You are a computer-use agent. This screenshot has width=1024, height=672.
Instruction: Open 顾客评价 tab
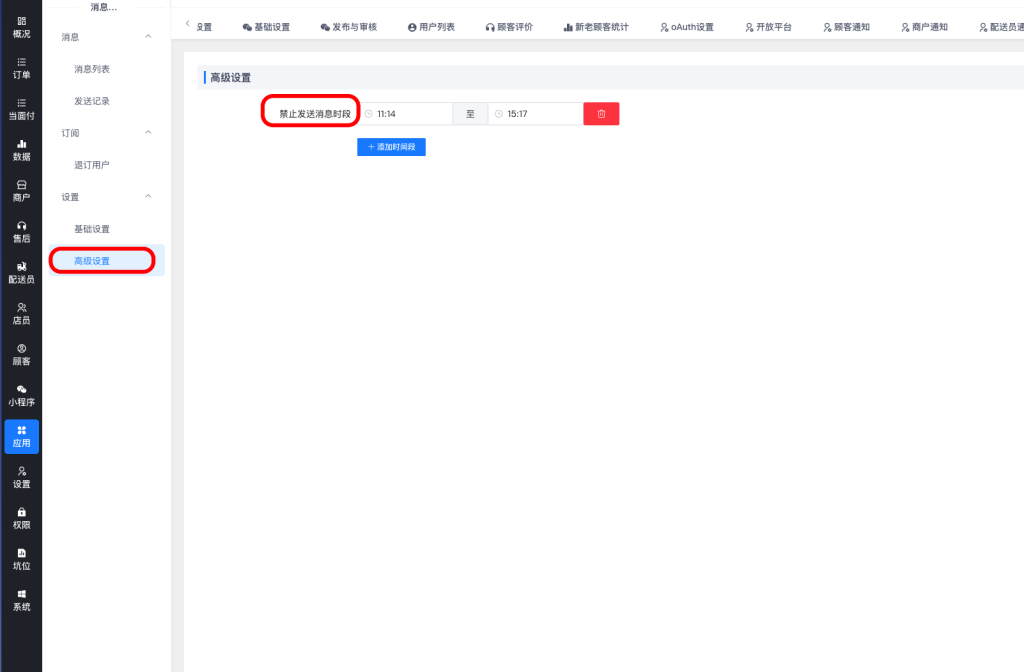(509, 27)
